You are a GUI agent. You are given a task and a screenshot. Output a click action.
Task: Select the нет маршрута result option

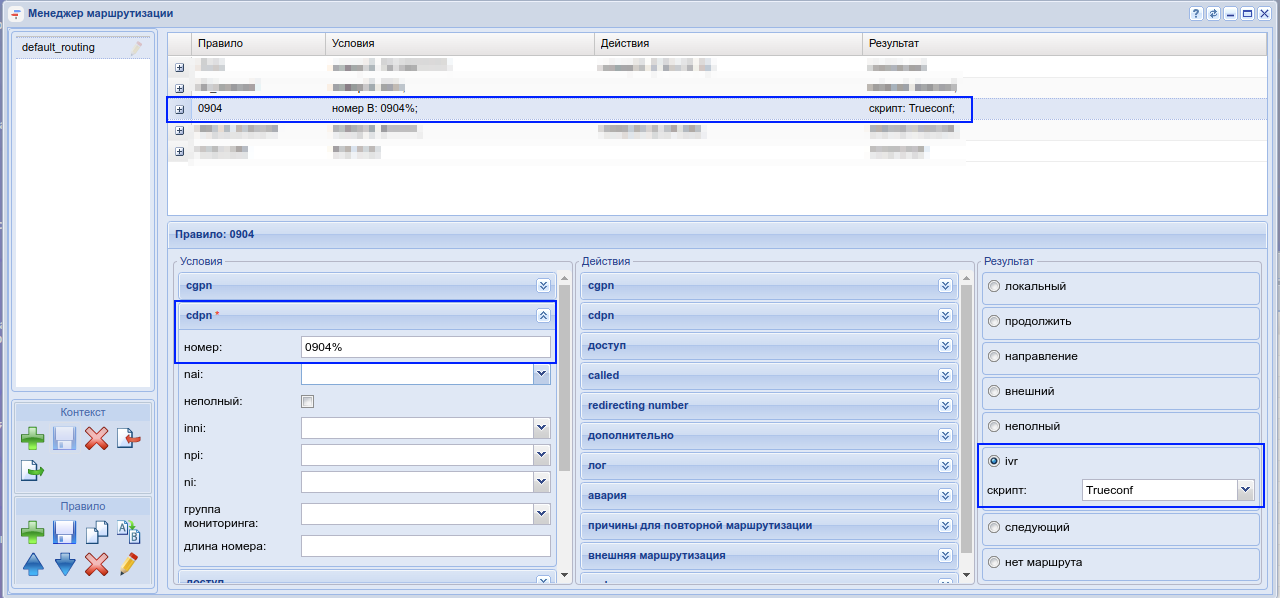(994, 561)
